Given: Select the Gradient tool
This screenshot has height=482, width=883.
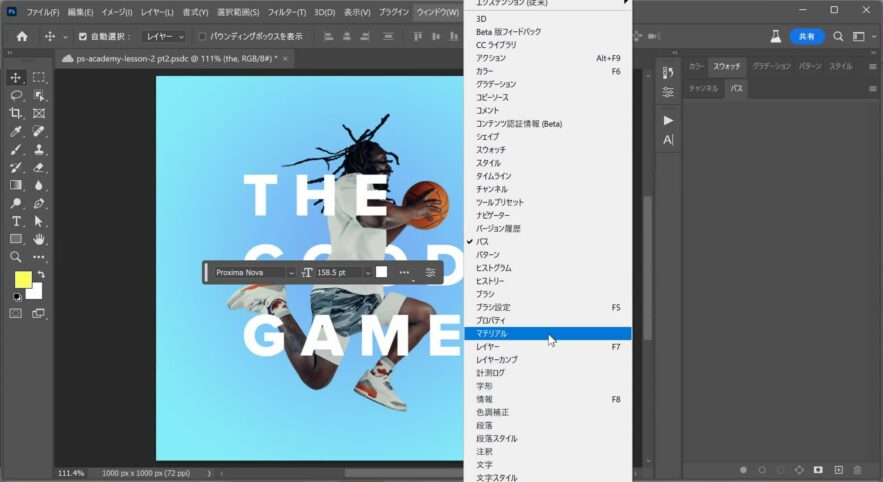Looking at the screenshot, I should tap(16, 185).
